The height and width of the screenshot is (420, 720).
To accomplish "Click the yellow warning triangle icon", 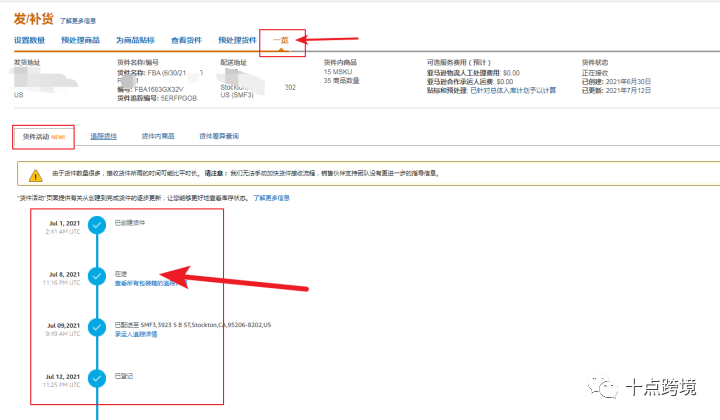I will pos(35,175).
